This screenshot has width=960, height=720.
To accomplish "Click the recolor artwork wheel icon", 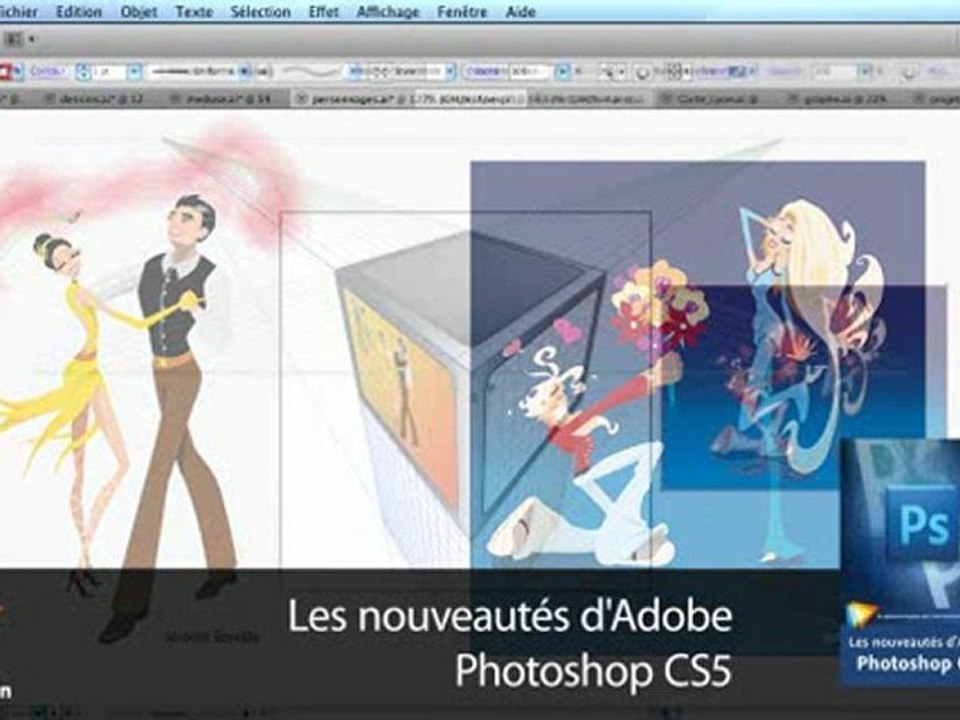I will [x=642, y=72].
